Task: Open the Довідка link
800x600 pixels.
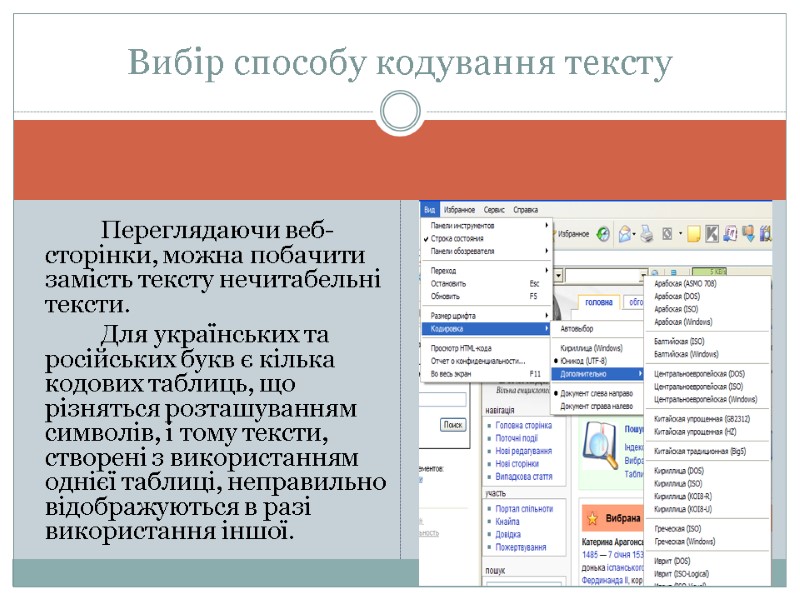Action: click(508, 534)
